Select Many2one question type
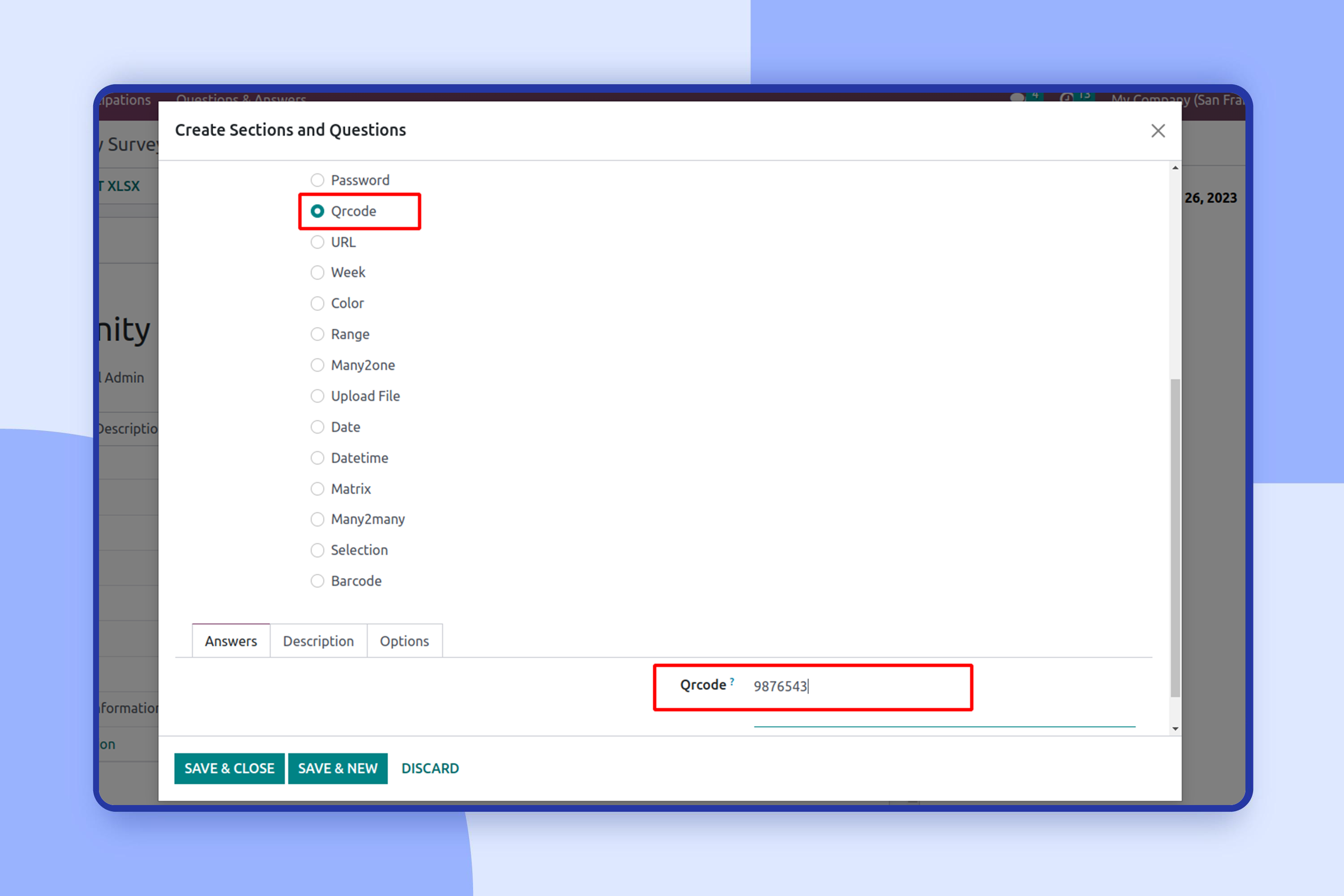Screen dimensions: 1344x896 coord(317,365)
